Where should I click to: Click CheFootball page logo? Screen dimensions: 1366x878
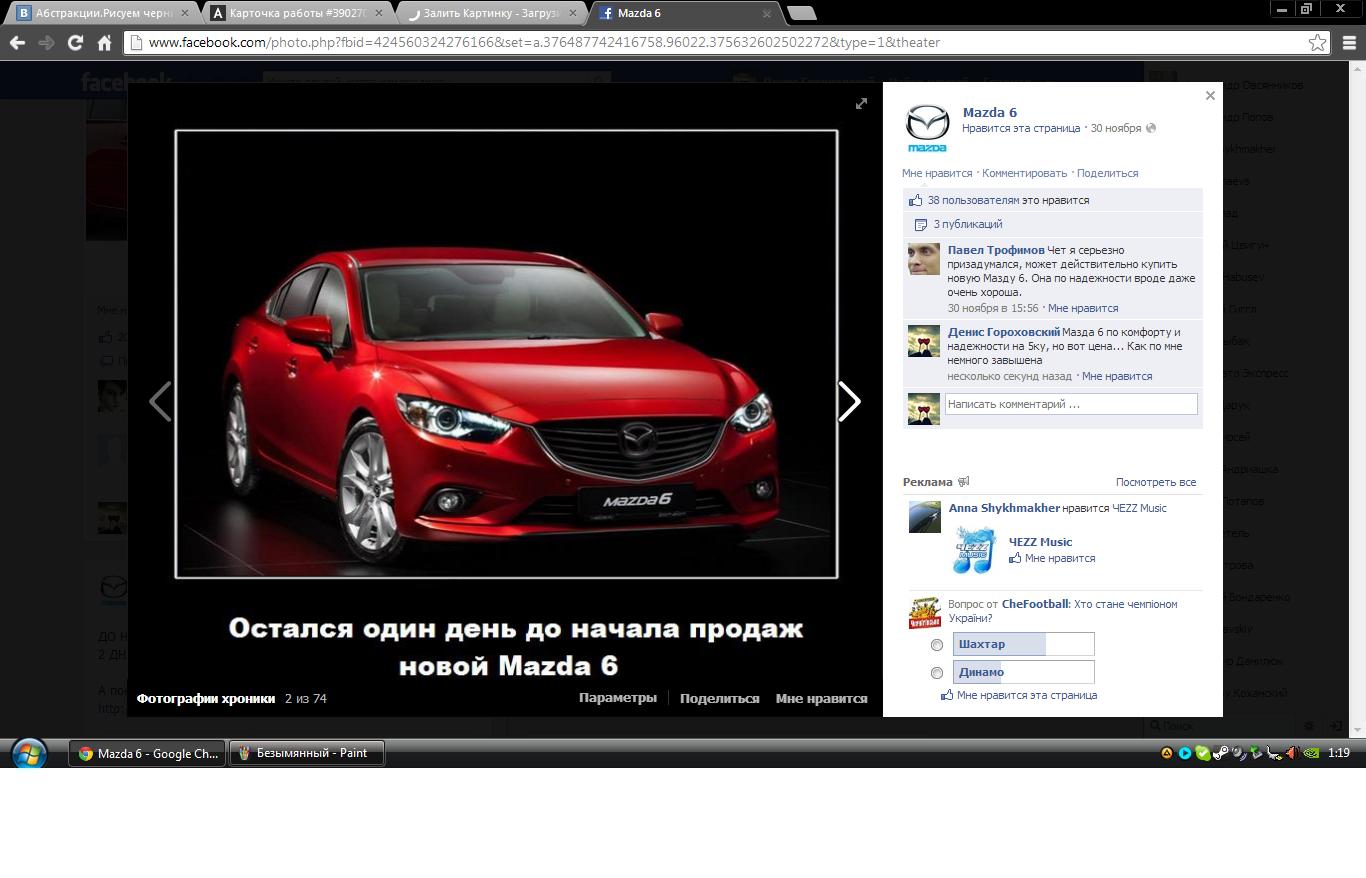point(924,612)
